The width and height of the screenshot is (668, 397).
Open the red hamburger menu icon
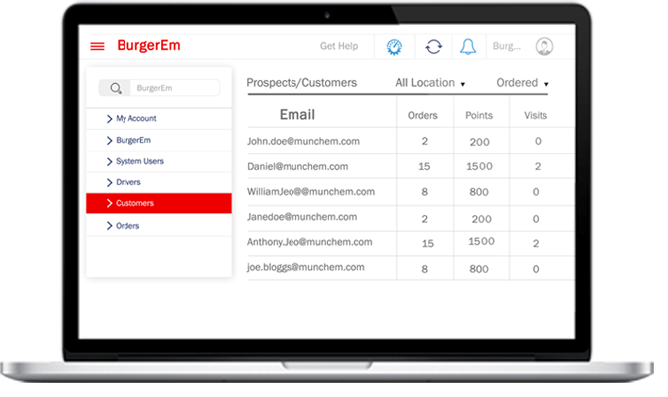coord(97,46)
